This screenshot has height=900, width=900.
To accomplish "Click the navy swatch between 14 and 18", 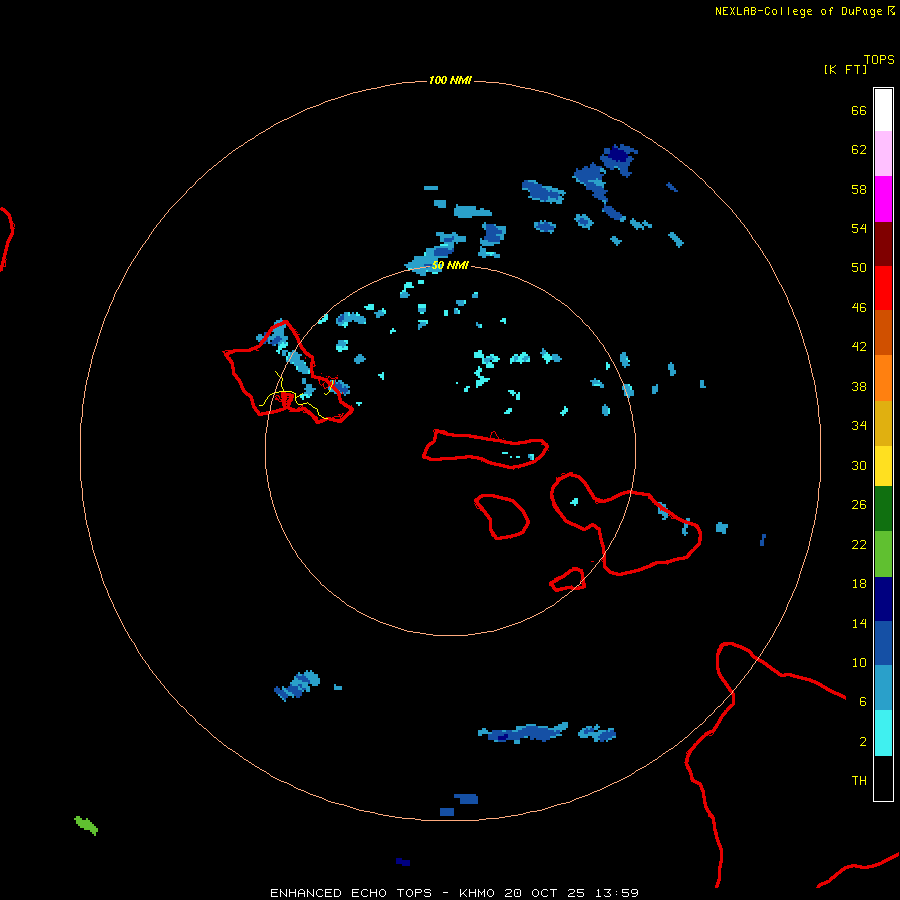I will point(883,599).
